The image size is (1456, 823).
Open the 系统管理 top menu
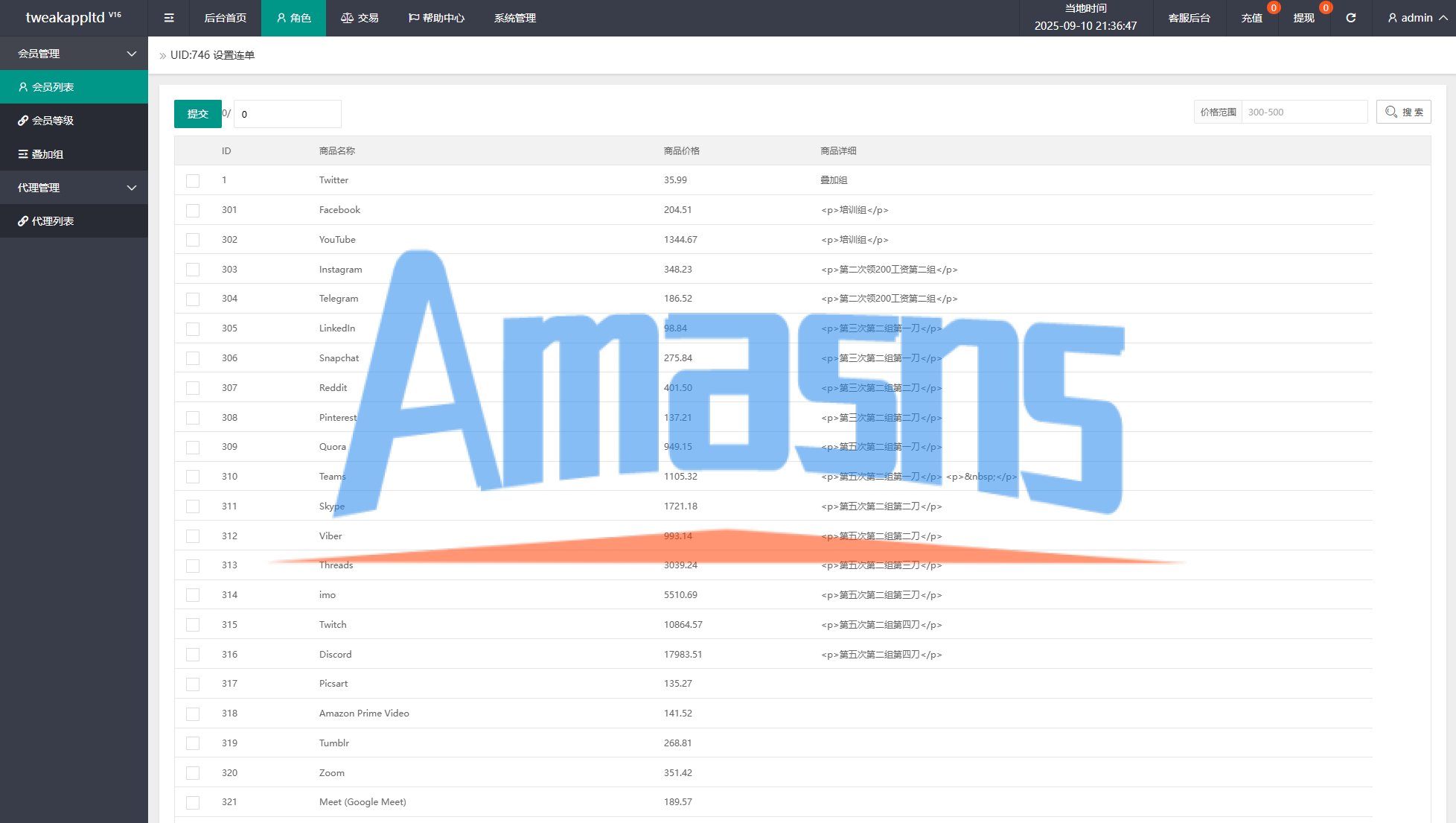[x=514, y=18]
